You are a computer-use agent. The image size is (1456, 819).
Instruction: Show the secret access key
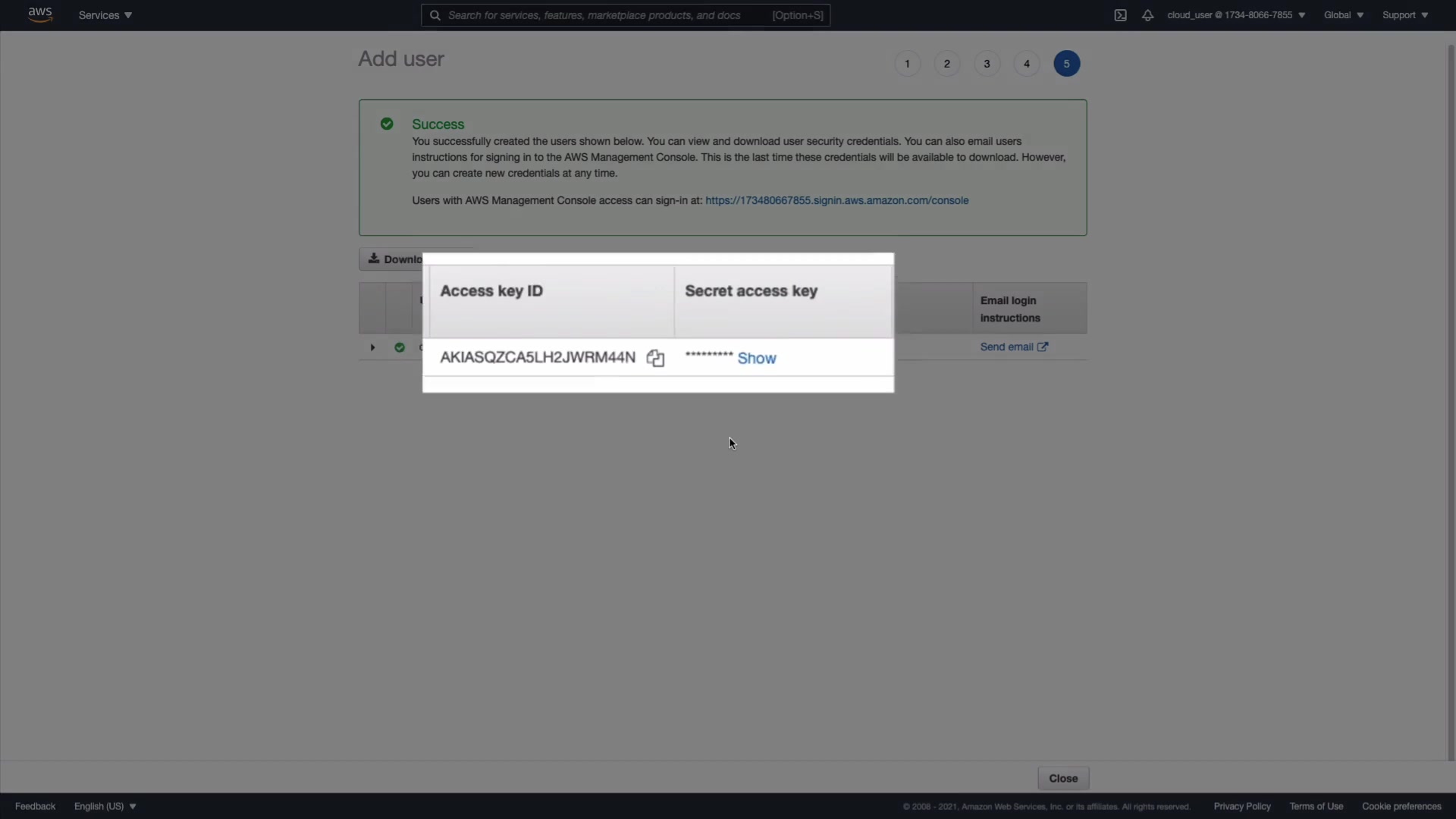(x=756, y=358)
